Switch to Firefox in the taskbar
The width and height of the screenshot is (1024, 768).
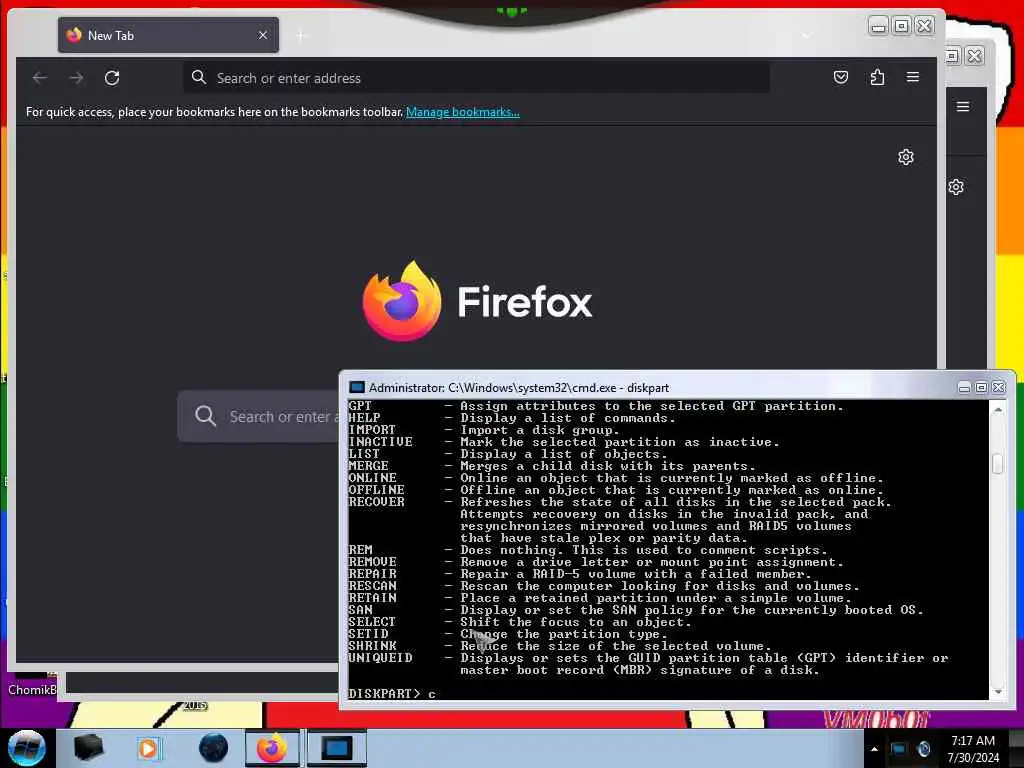tap(272, 748)
